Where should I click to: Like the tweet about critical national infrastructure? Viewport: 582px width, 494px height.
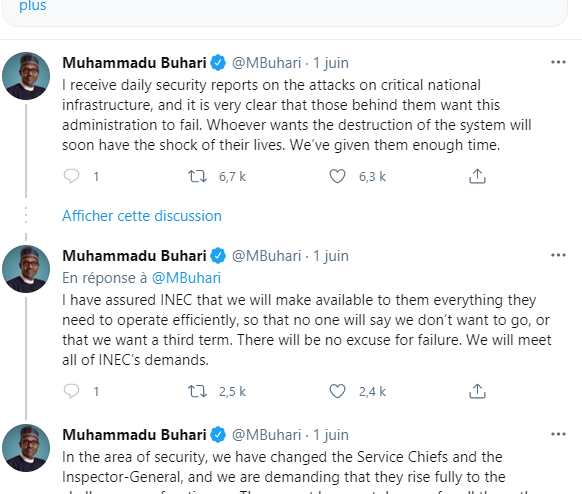click(x=337, y=176)
